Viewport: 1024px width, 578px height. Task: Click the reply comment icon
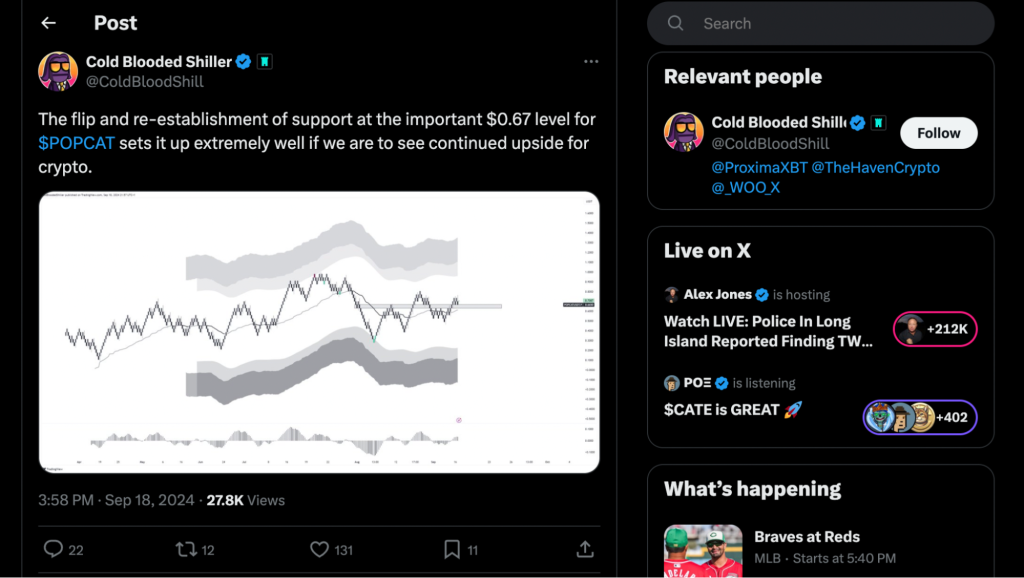tap(54, 549)
